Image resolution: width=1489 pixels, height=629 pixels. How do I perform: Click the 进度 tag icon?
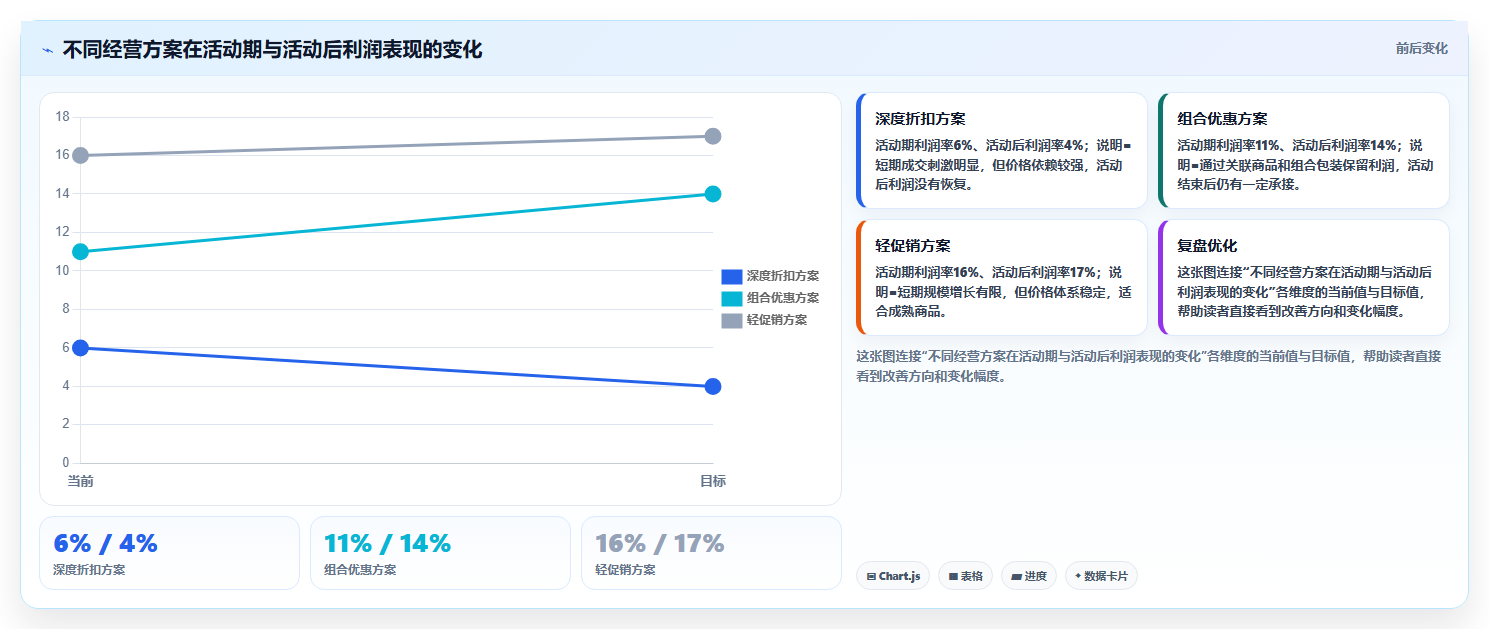coord(1016,577)
